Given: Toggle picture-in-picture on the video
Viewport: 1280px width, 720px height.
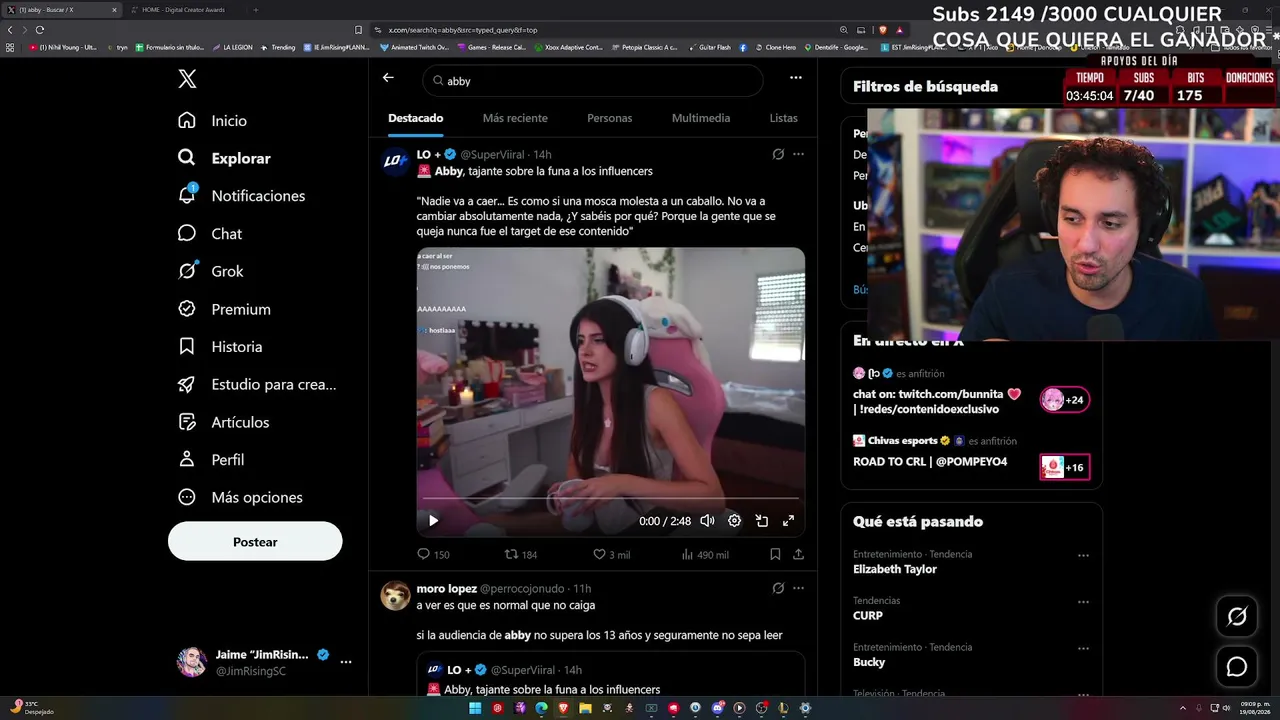Looking at the screenshot, I should [x=761, y=520].
